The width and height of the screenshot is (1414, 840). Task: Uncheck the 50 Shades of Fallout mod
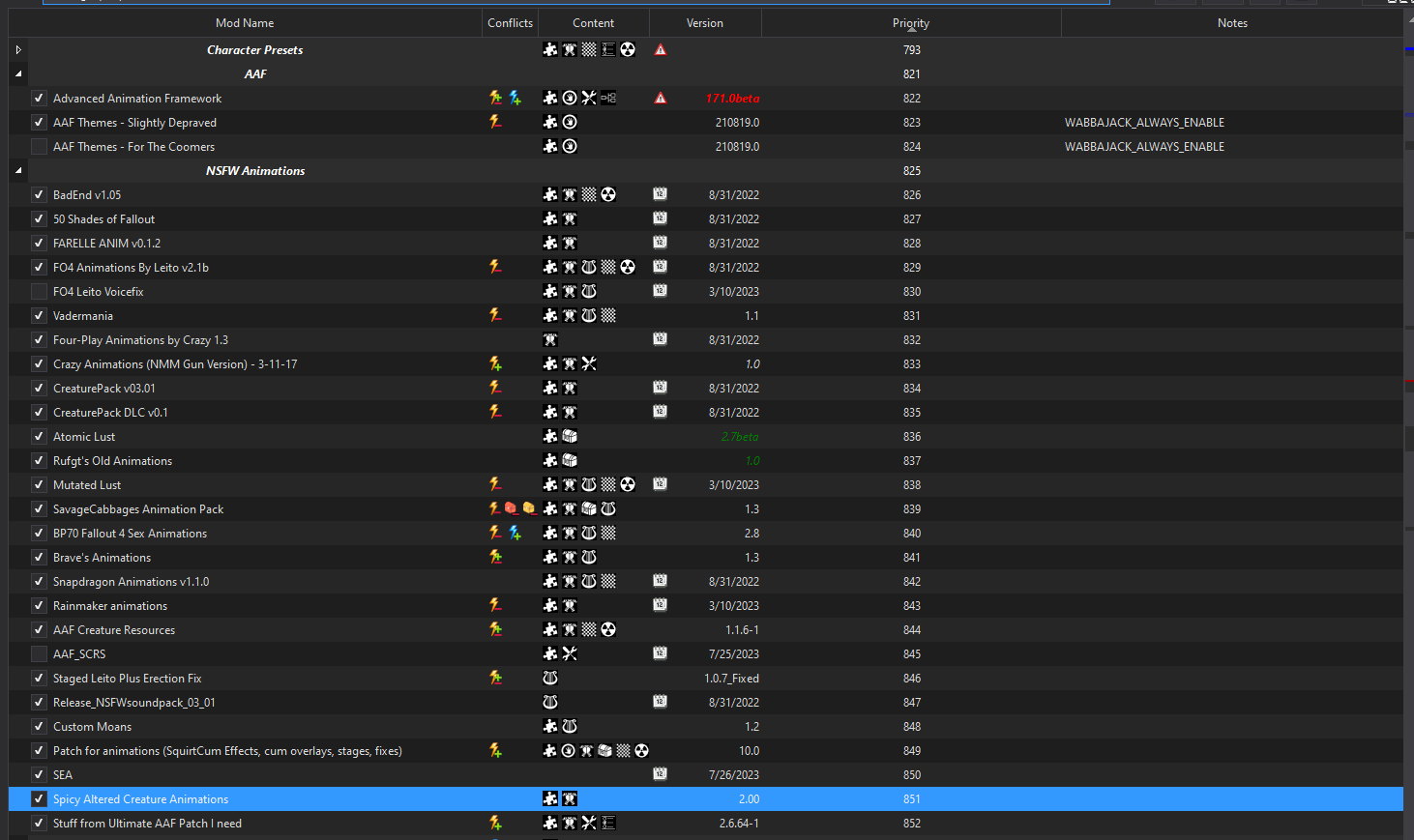pos(39,218)
